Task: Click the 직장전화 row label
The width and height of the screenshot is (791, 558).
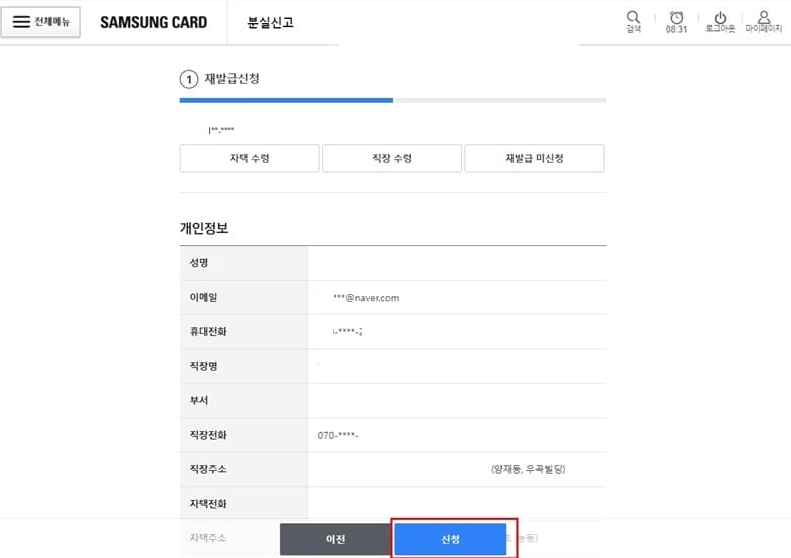Action: pyautogui.click(x=208, y=435)
